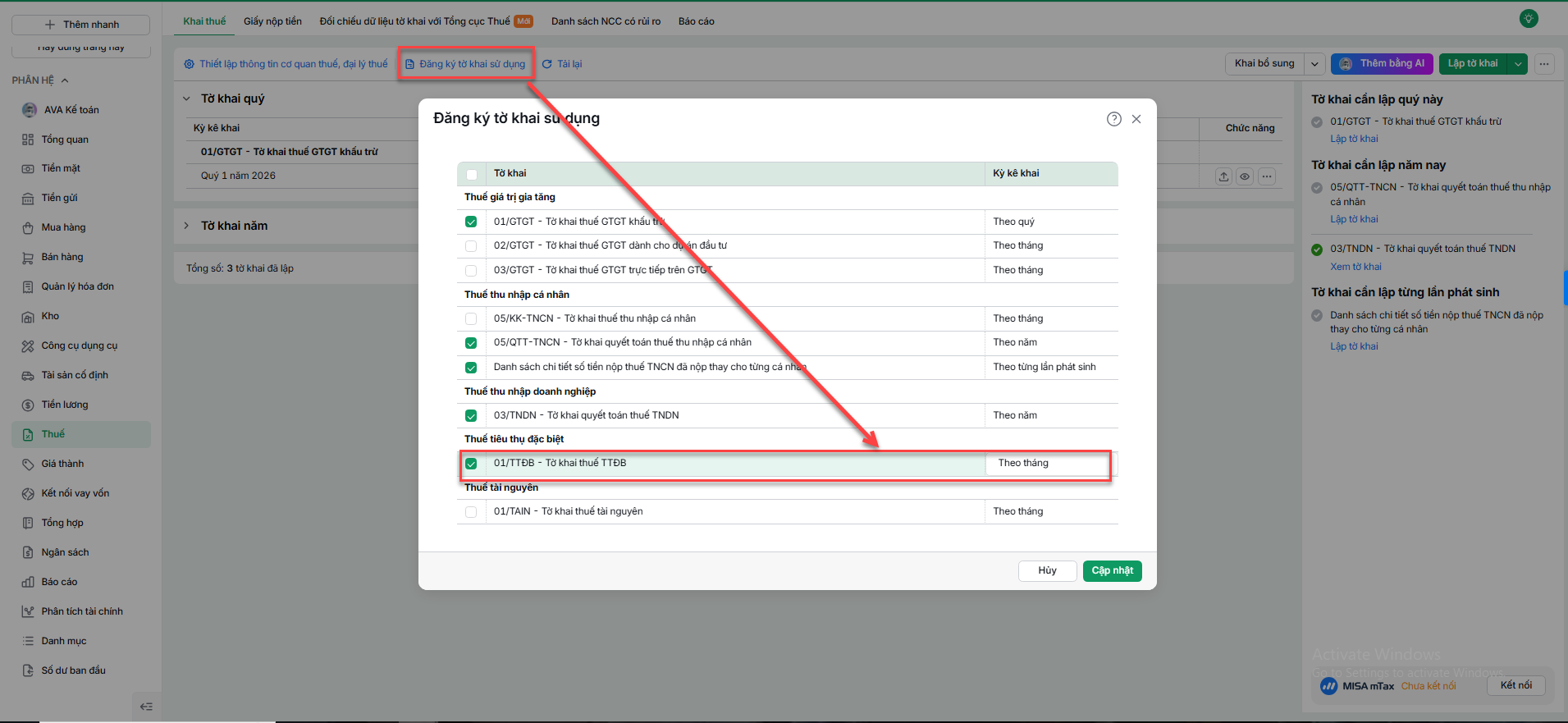Collapse sidebar using bottom arrow icon

click(x=146, y=707)
